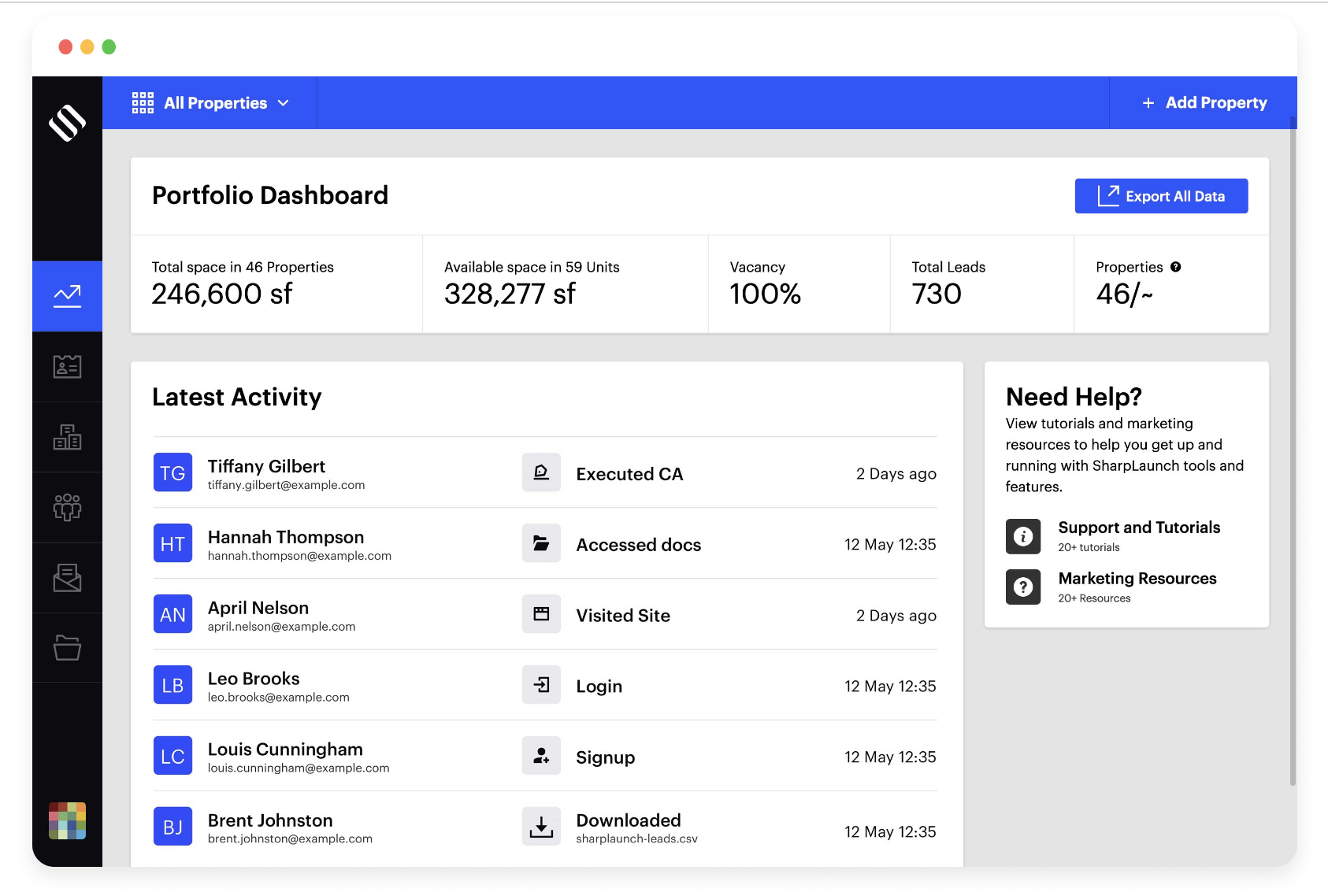Click the Login arrow icon
This screenshot has height=896, width=1328.
pyautogui.click(x=541, y=685)
